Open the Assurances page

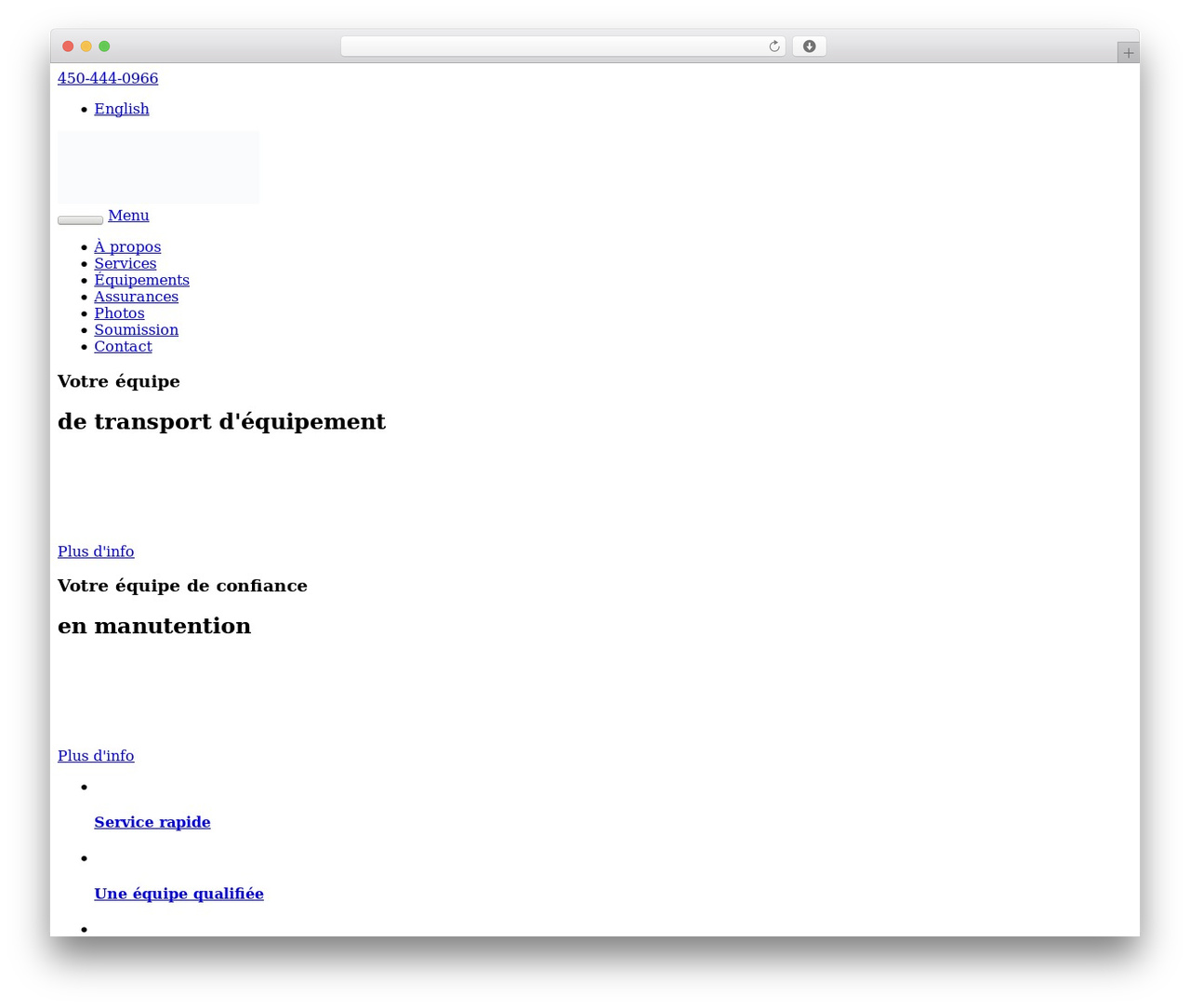[136, 297]
